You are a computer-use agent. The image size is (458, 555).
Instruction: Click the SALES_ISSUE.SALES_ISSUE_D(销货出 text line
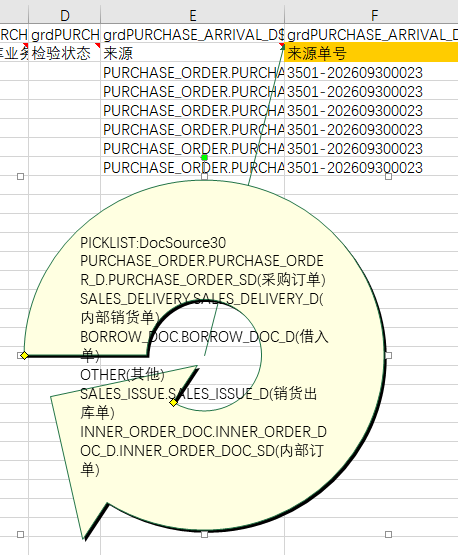point(199,394)
